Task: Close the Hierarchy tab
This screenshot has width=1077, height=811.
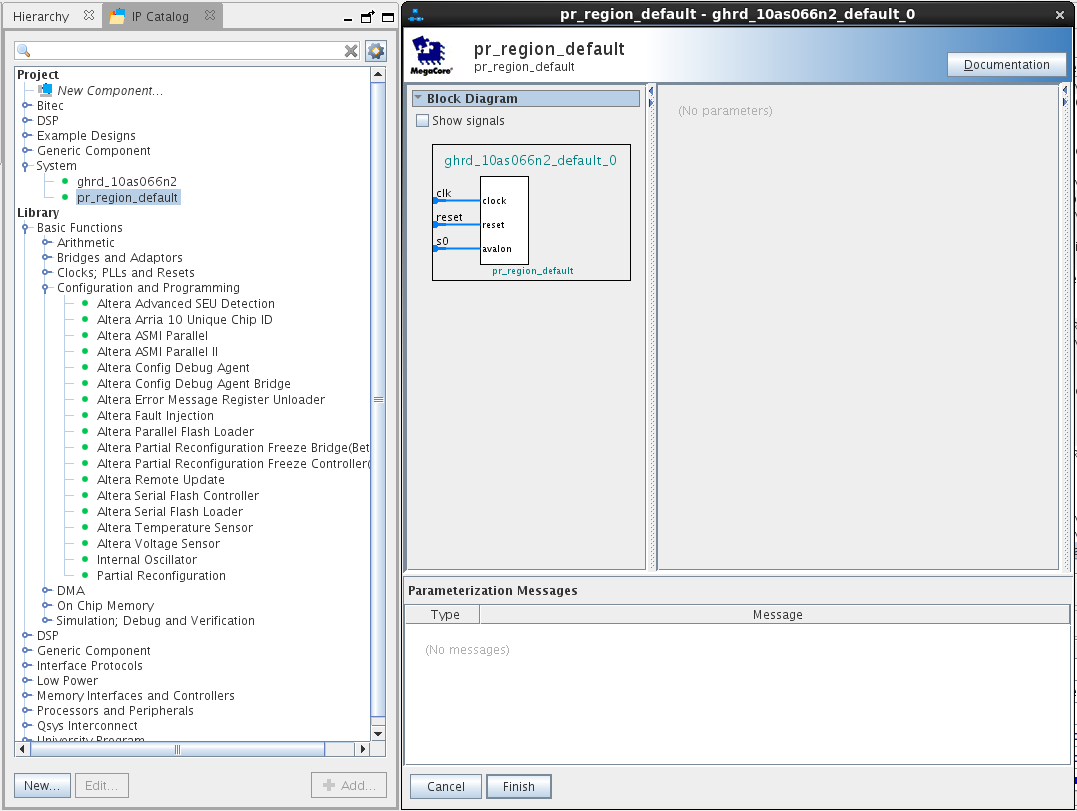Action: click(89, 15)
